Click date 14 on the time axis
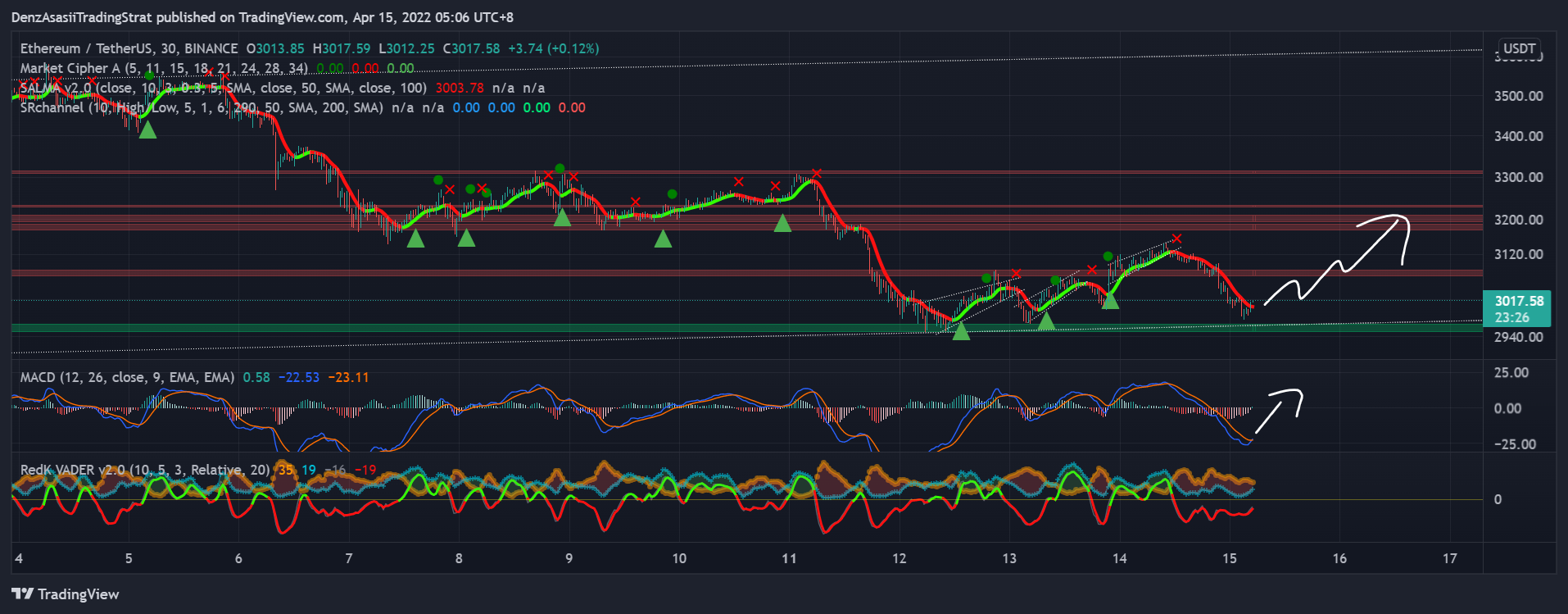Image resolution: width=1568 pixels, height=614 pixels. click(x=1119, y=558)
